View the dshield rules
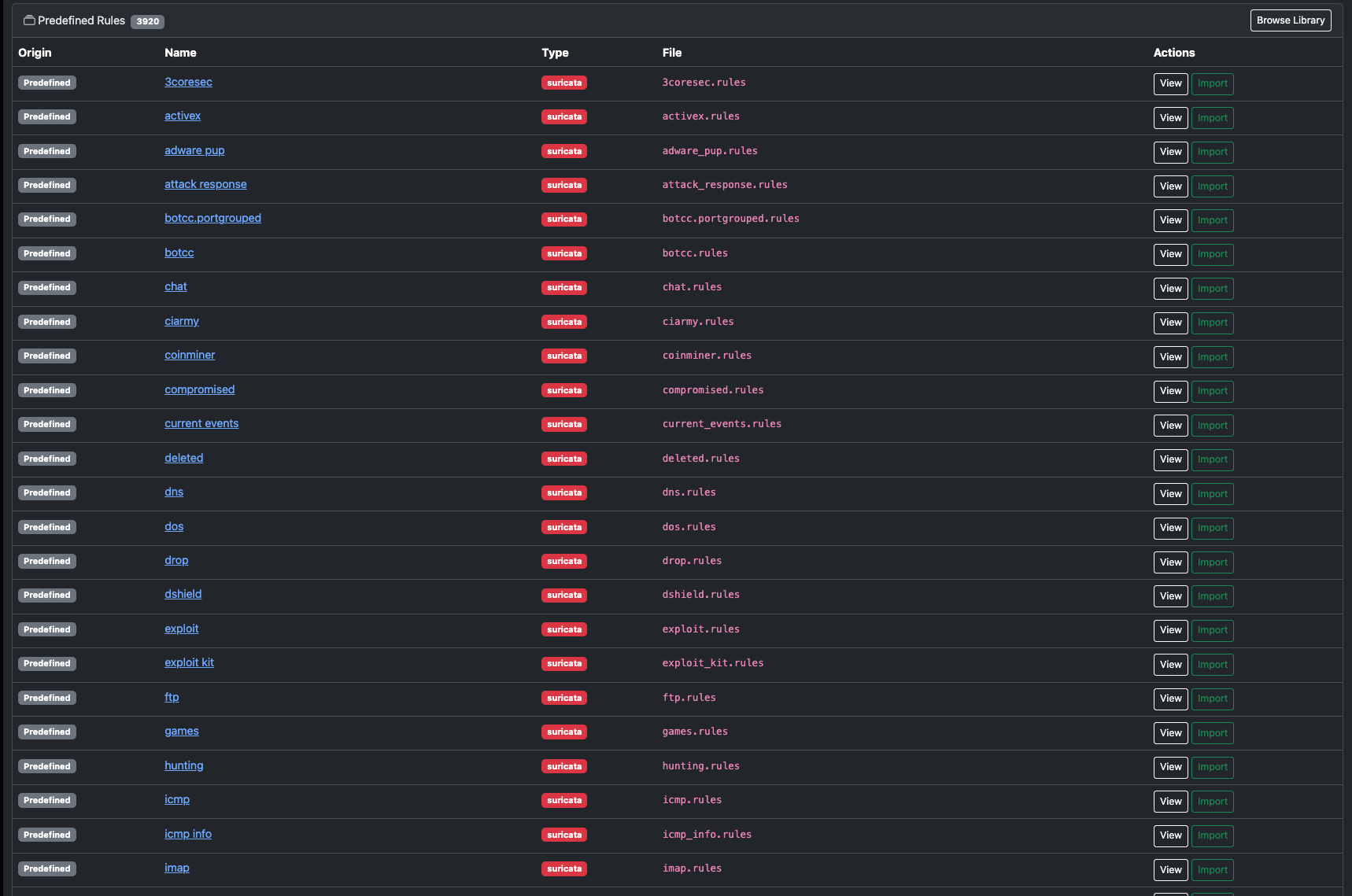1352x896 pixels. coord(1170,596)
